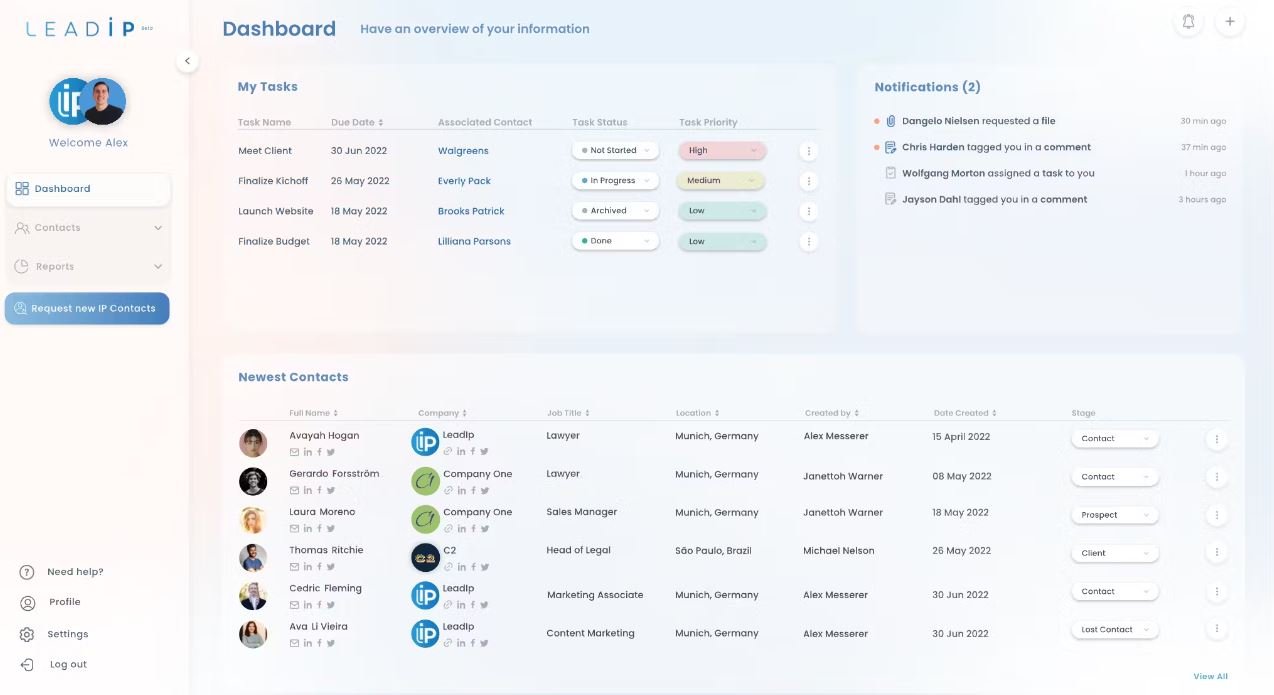Click Avayah Hogan's email icon

click(294, 452)
